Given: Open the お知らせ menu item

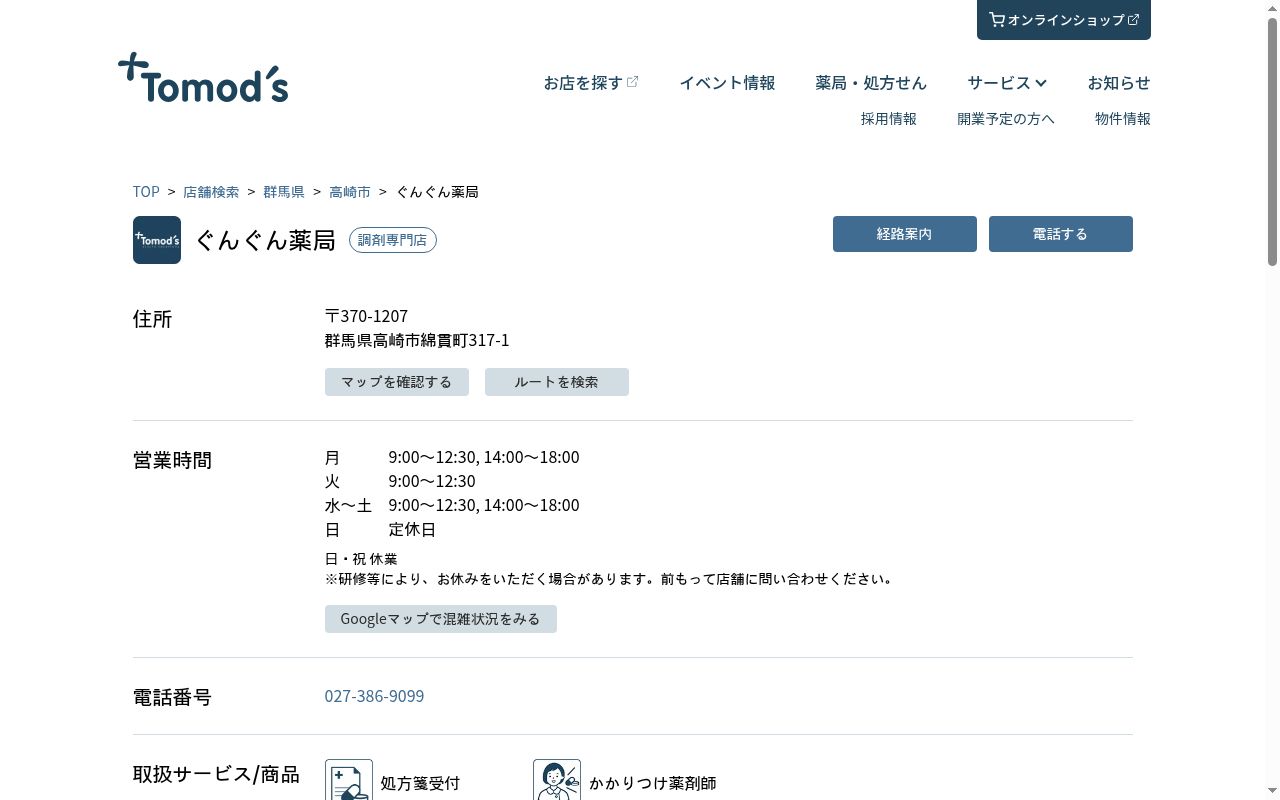Looking at the screenshot, I should (x=1119, y=83).
